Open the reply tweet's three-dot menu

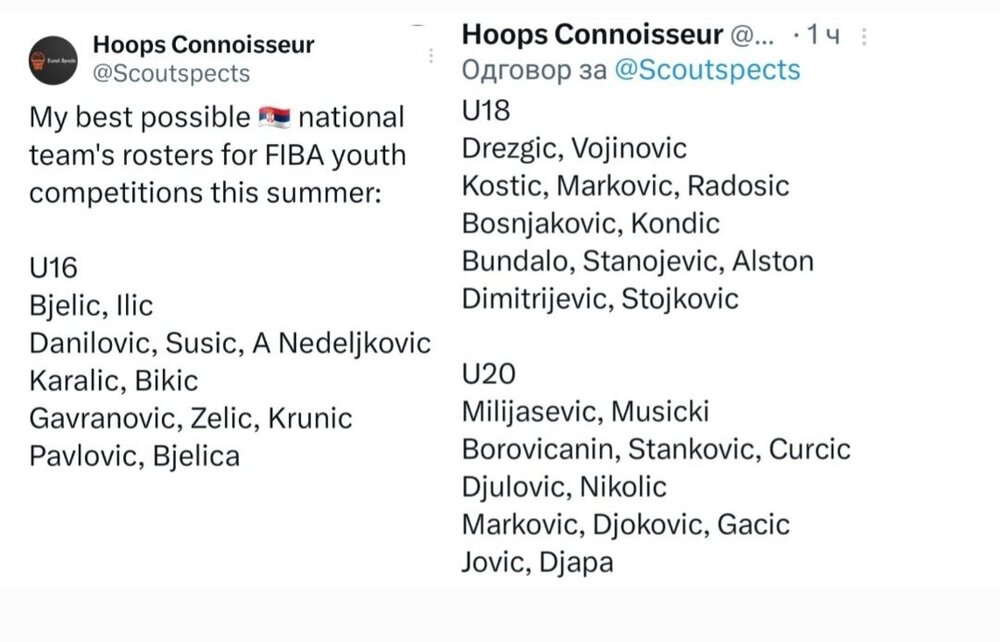864,37
